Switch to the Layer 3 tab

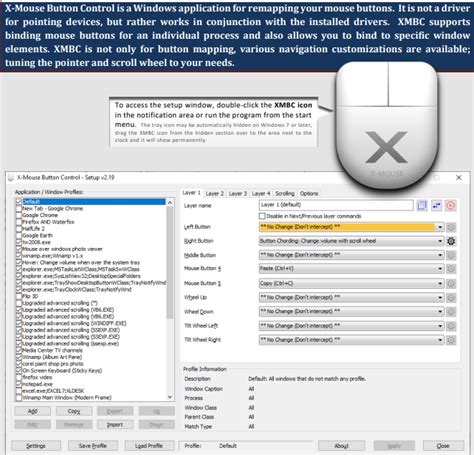click(238, 194)
